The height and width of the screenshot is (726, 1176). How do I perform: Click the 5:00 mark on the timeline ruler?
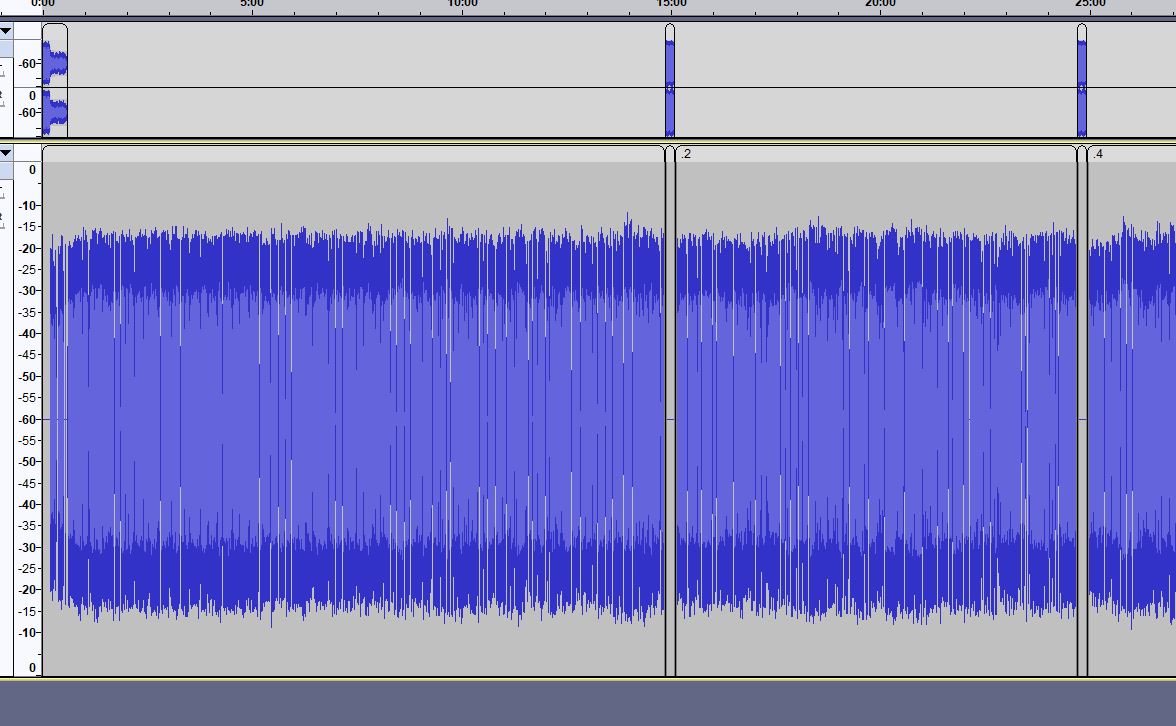coord(252,4)
